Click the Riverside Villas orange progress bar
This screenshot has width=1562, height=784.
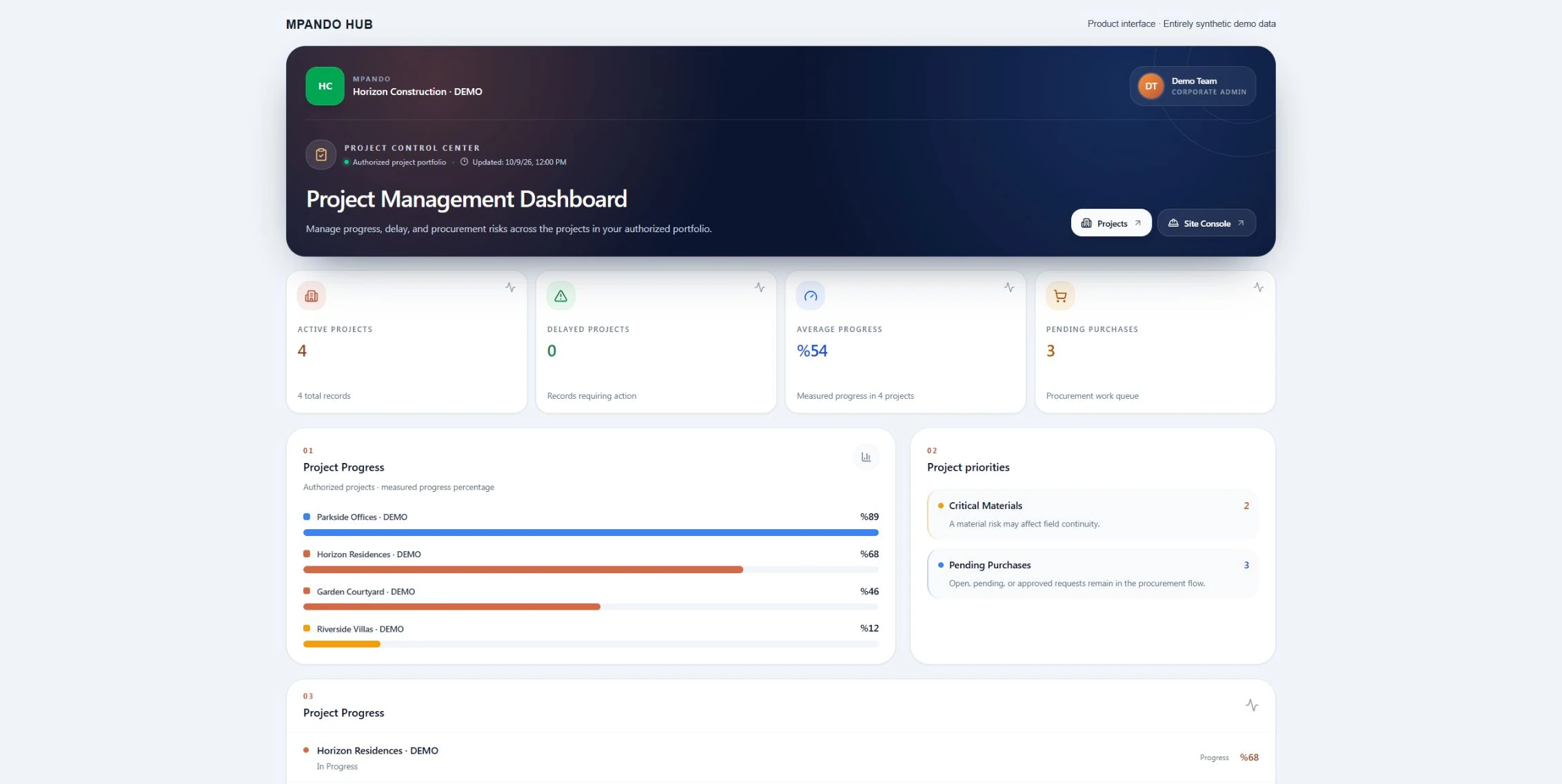[342, 644]
